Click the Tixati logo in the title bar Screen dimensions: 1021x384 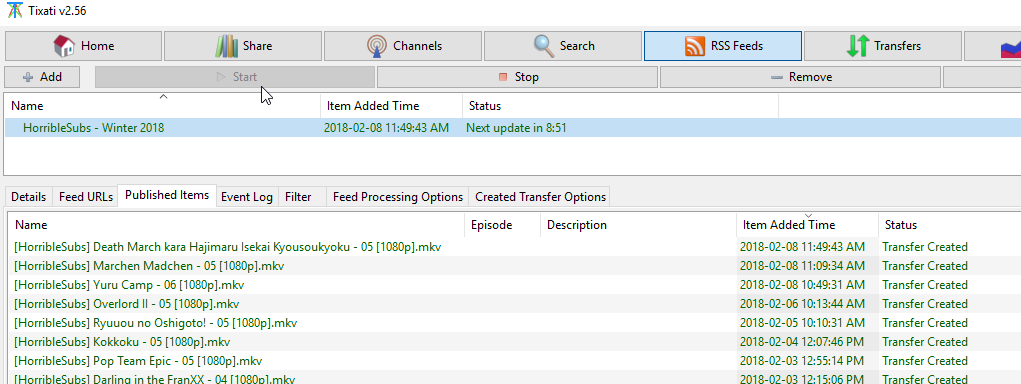(x=14, y=11)
